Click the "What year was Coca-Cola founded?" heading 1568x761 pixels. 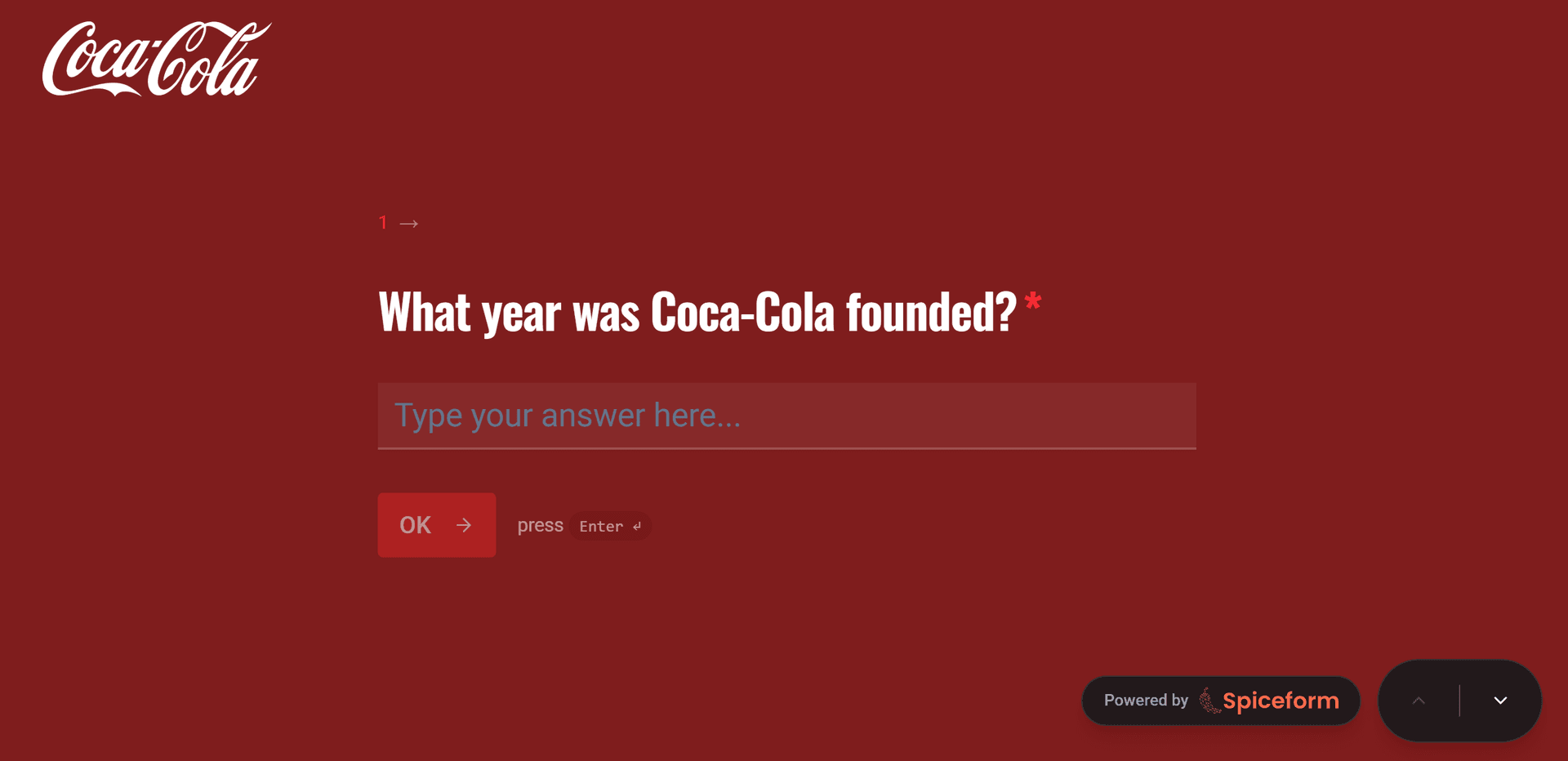(x=697, y=313)
